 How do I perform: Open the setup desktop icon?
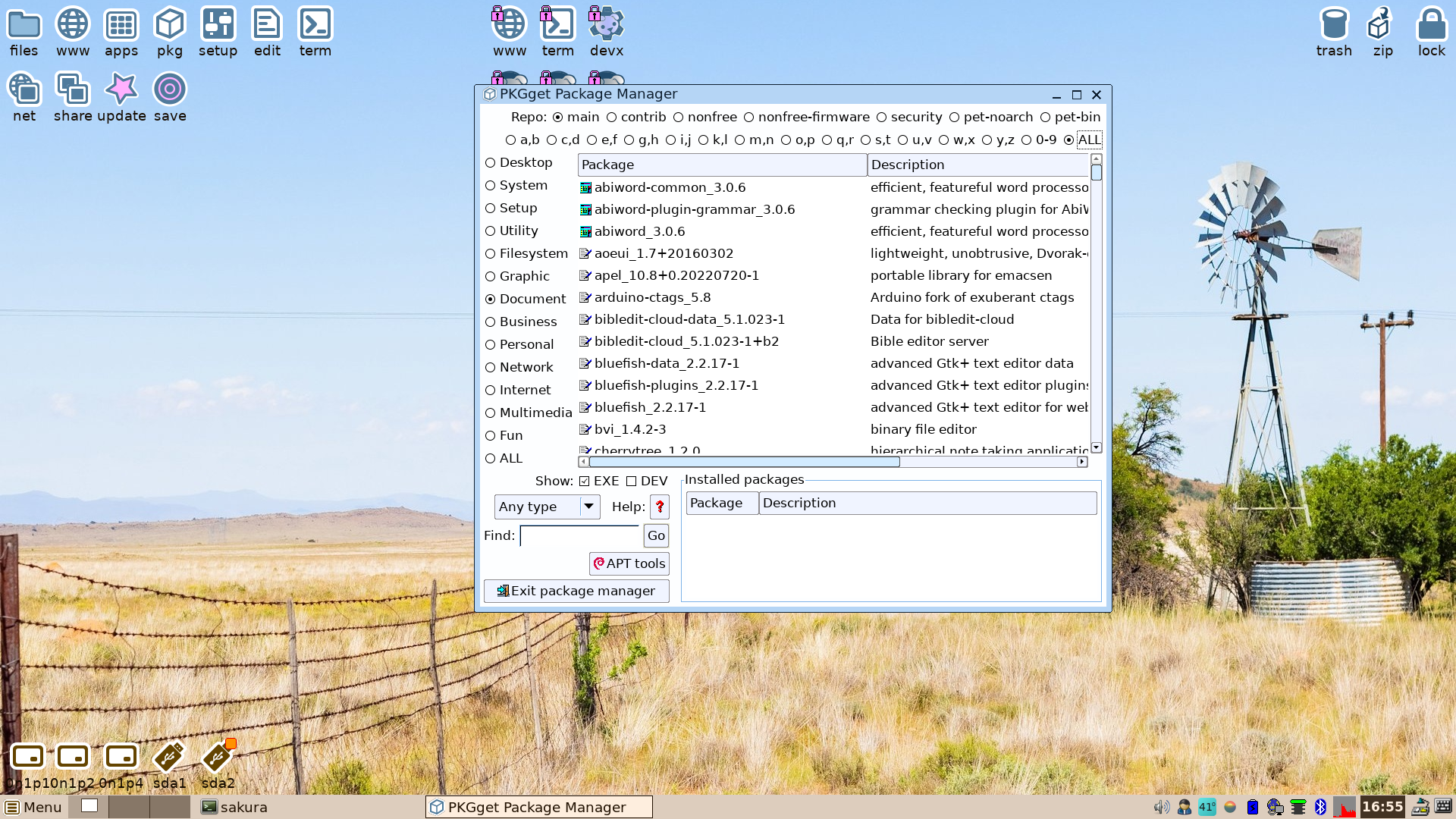pos(218,32)
